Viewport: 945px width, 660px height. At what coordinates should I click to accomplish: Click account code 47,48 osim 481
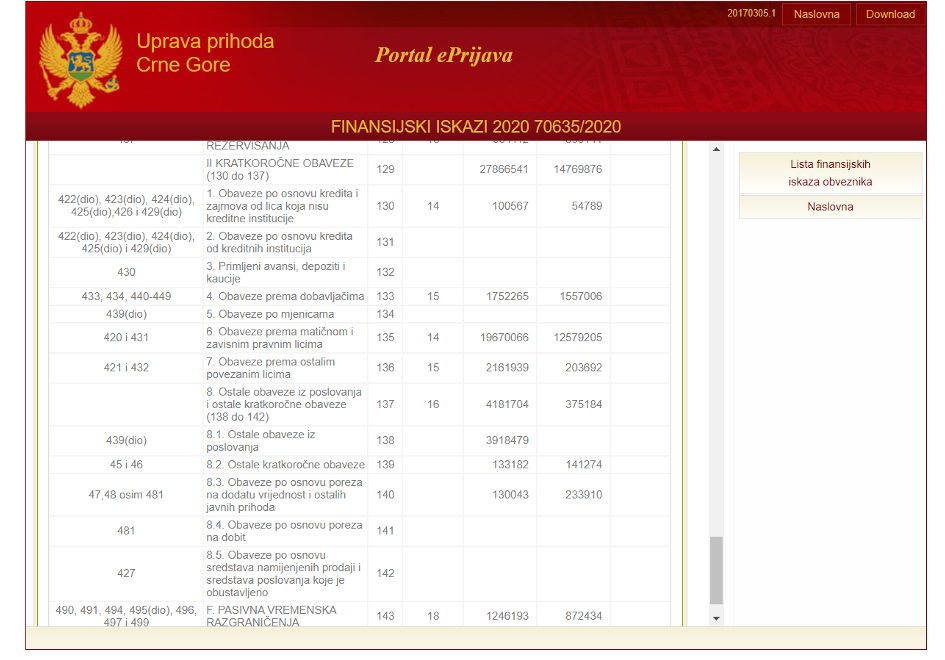[x=126, y=495]
